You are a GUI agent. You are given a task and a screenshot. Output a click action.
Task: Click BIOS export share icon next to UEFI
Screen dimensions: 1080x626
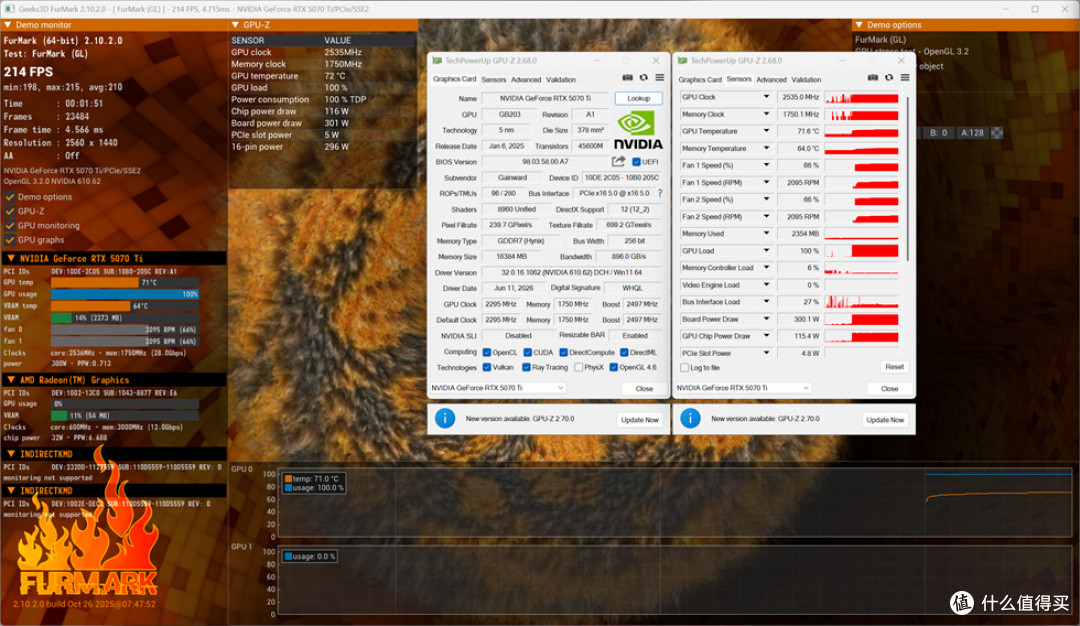point(619,161)
